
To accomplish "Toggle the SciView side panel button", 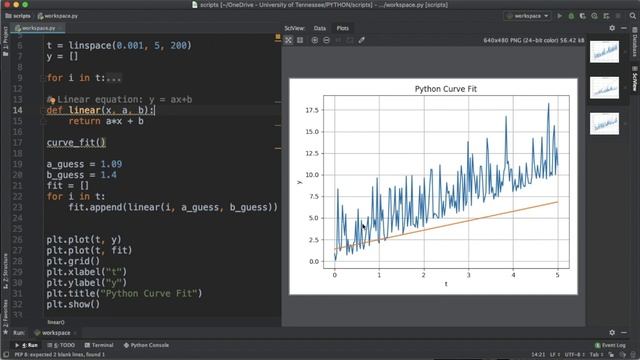I will 635,79.
